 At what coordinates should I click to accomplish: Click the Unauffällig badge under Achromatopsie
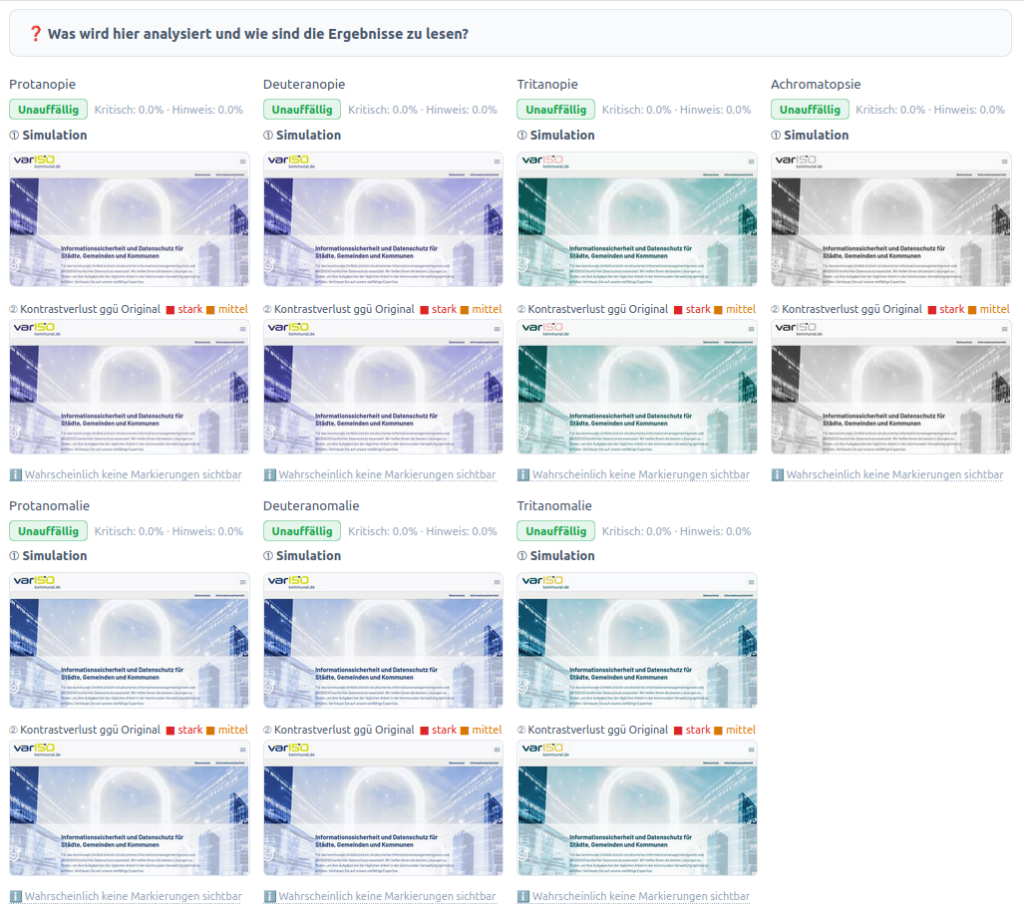tap(810, 110)
